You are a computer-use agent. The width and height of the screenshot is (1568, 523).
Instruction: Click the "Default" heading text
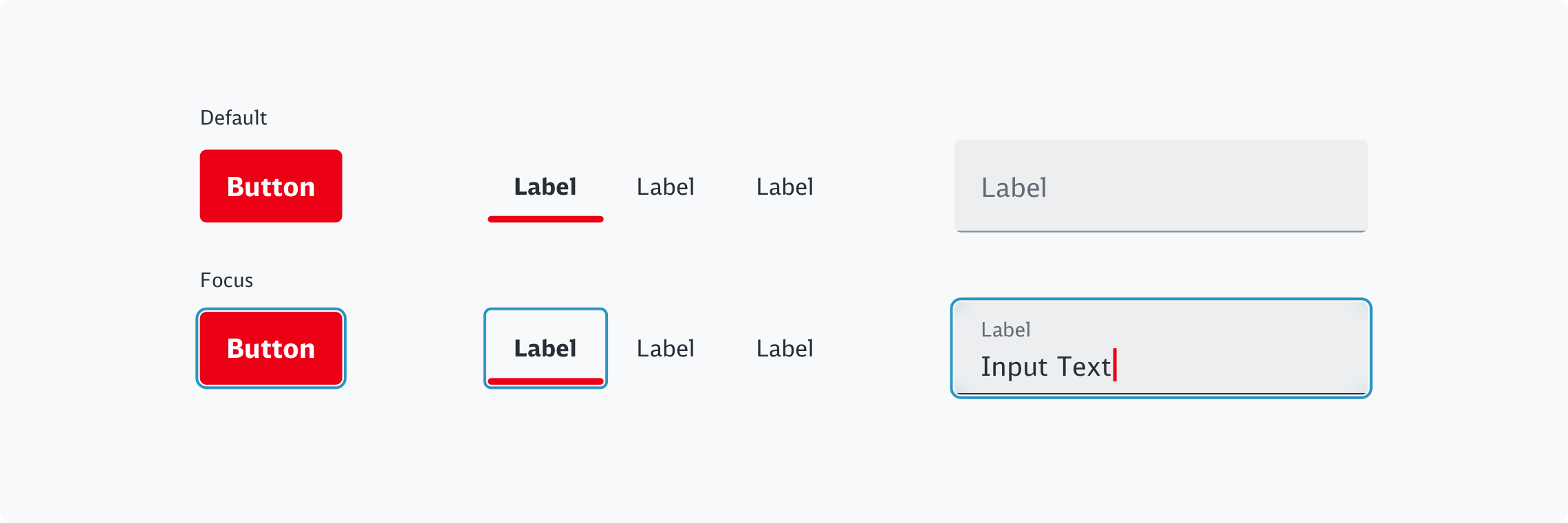[233, 118]
